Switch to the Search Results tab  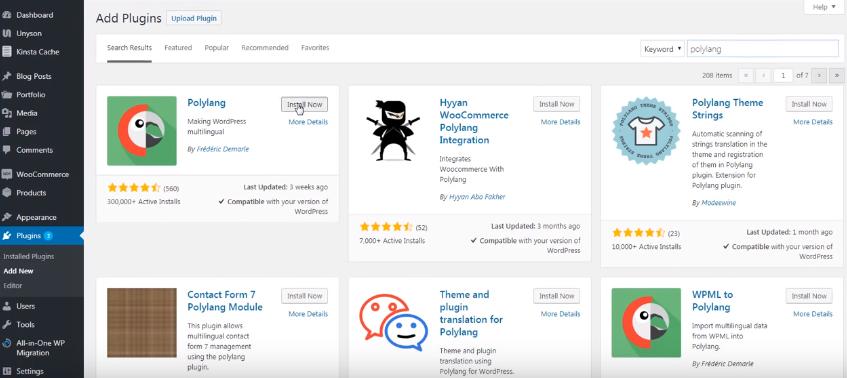point(129,48)
